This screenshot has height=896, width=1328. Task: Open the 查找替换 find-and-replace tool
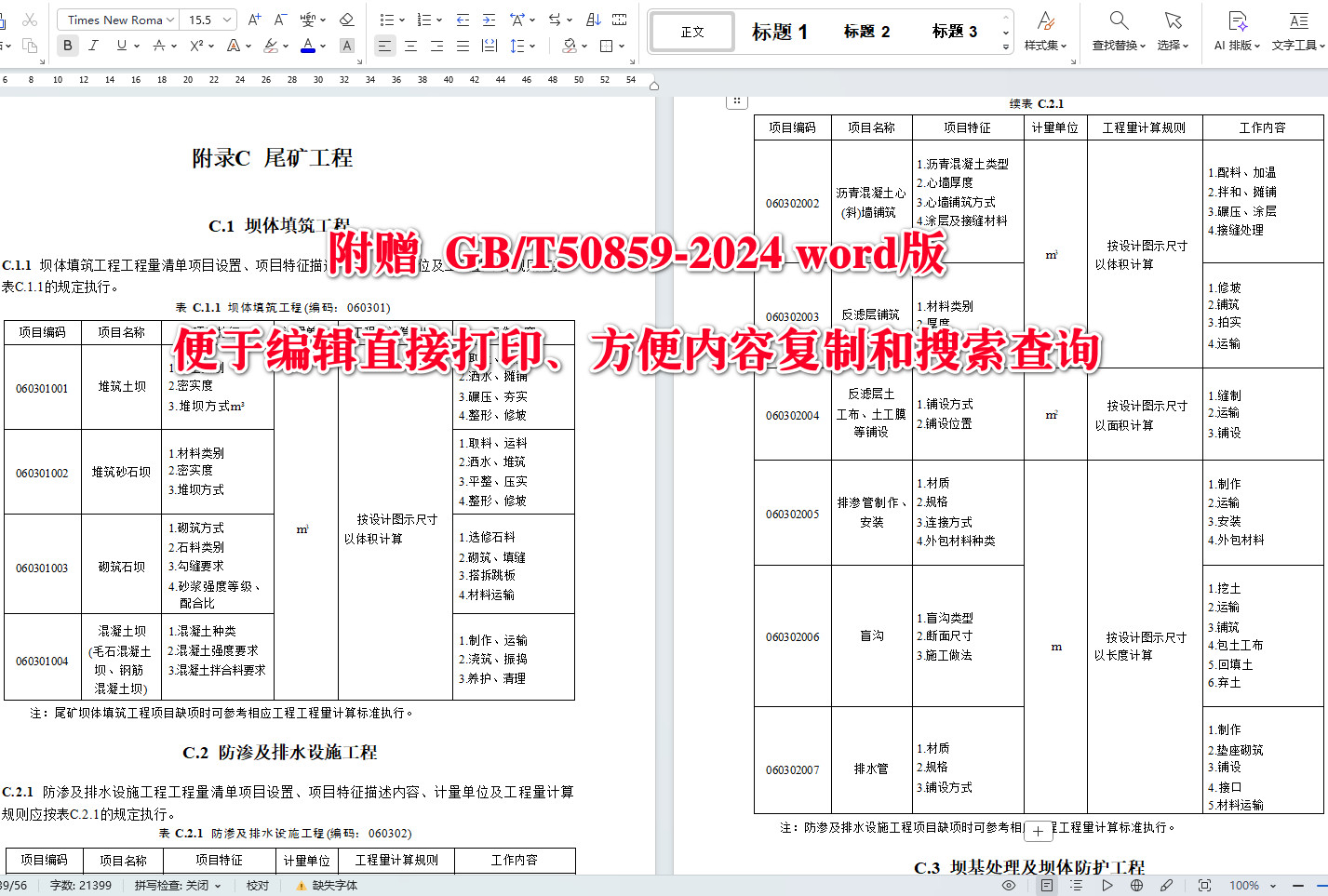click(x=1116, y=30)
